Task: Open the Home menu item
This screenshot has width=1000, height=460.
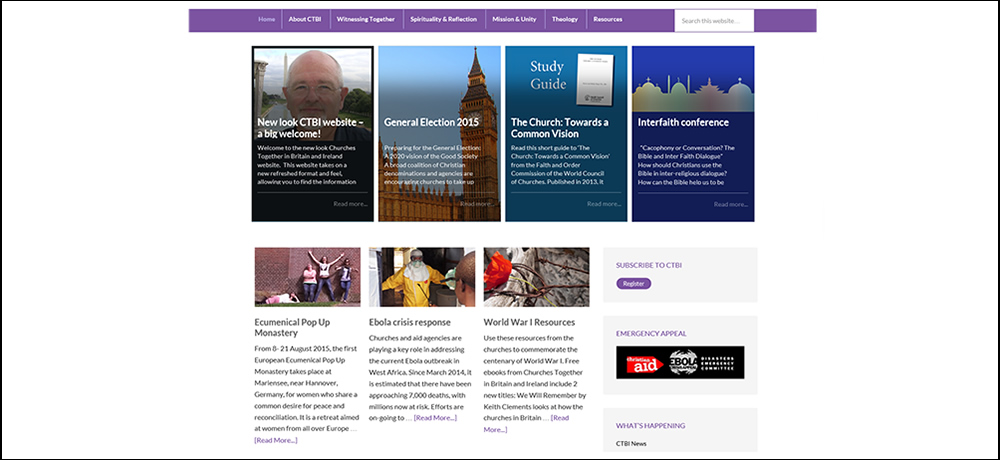Action: pyautogui.click(x=267, y=20)
